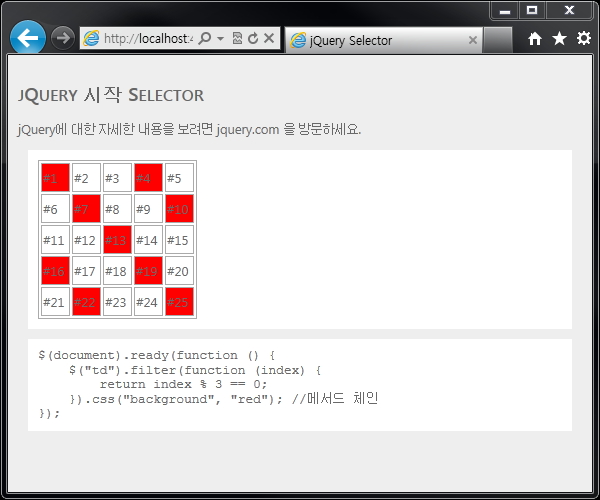Click the search magnifier icon in address bar
This screenshot has width=600, height=500.
pos(205,38)
